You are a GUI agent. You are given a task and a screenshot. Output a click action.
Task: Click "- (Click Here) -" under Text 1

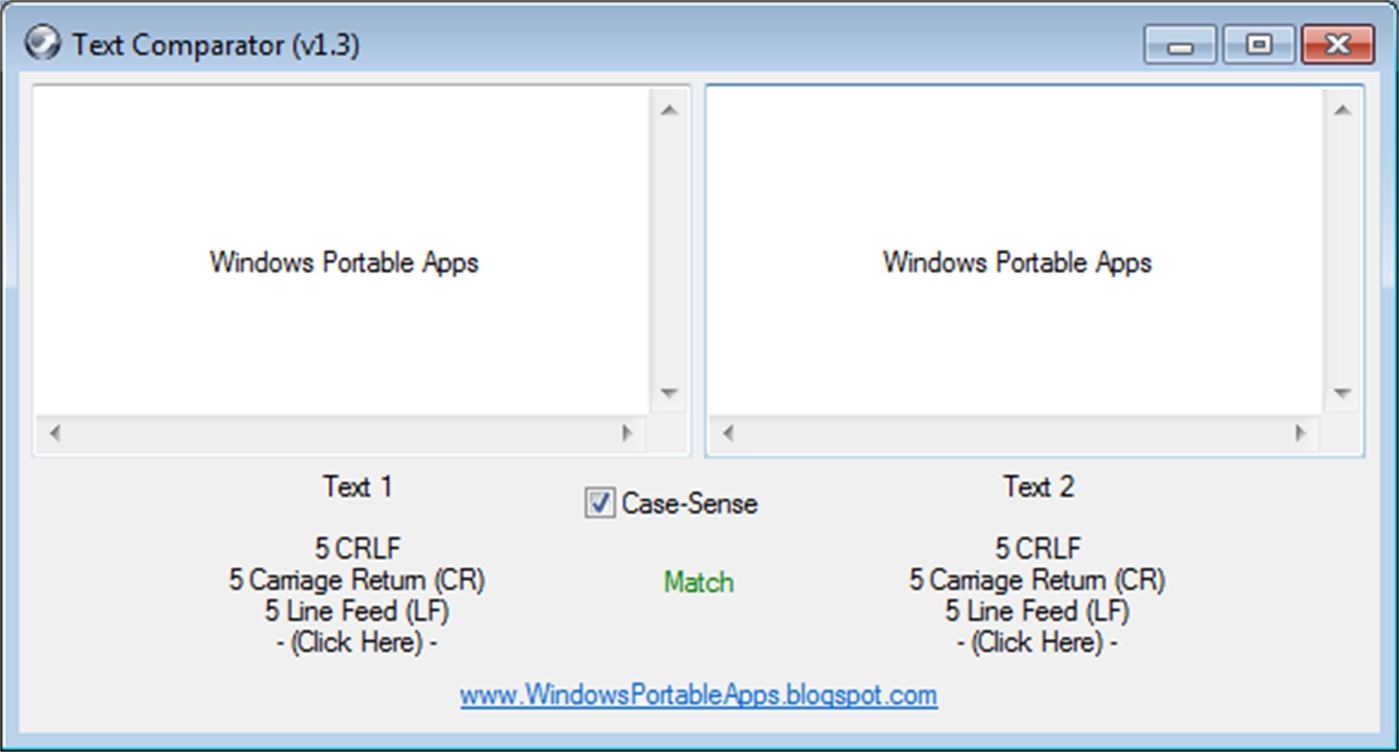pos(357,642)
